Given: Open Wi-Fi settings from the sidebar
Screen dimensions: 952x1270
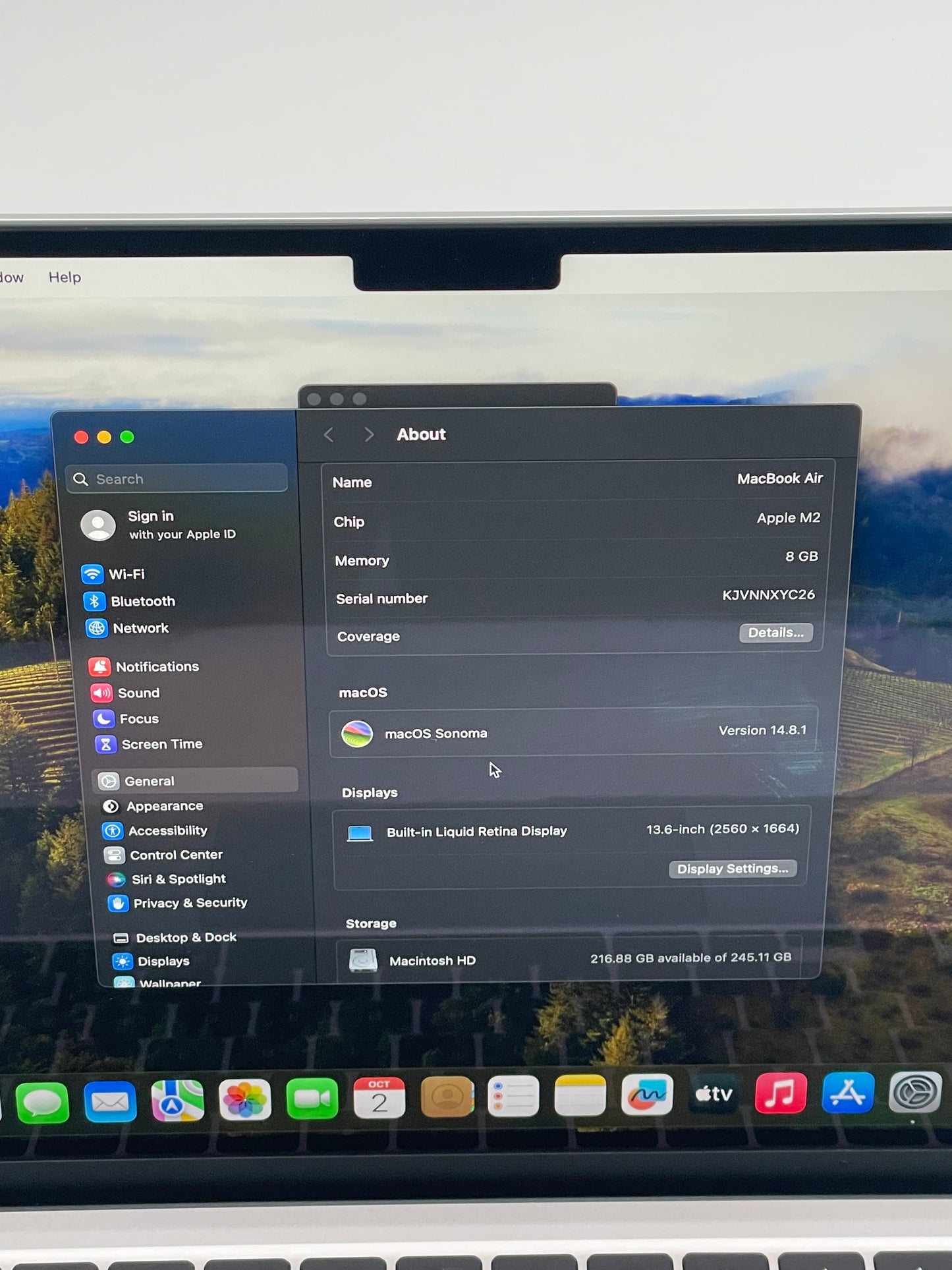Looking at the screenshot, I should tap(113, 574).
